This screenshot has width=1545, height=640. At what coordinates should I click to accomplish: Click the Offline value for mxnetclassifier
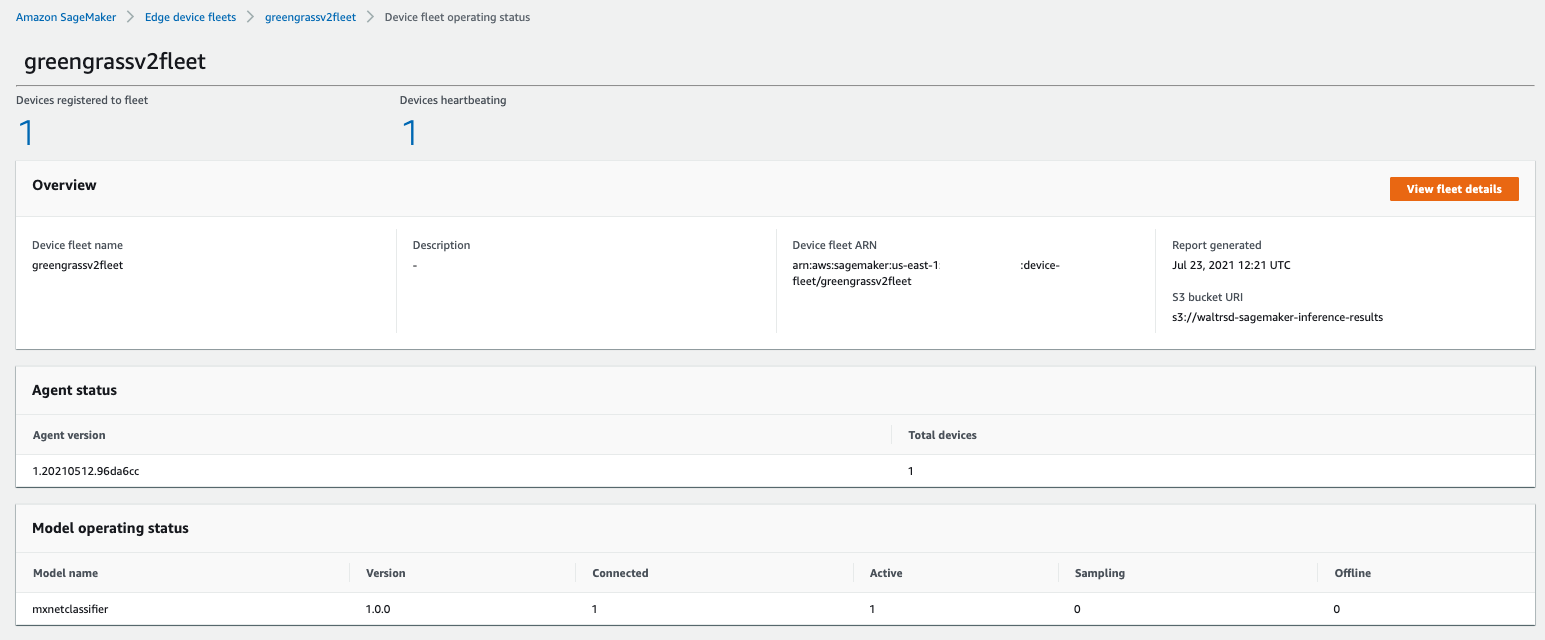click(x=1336, y=609)
